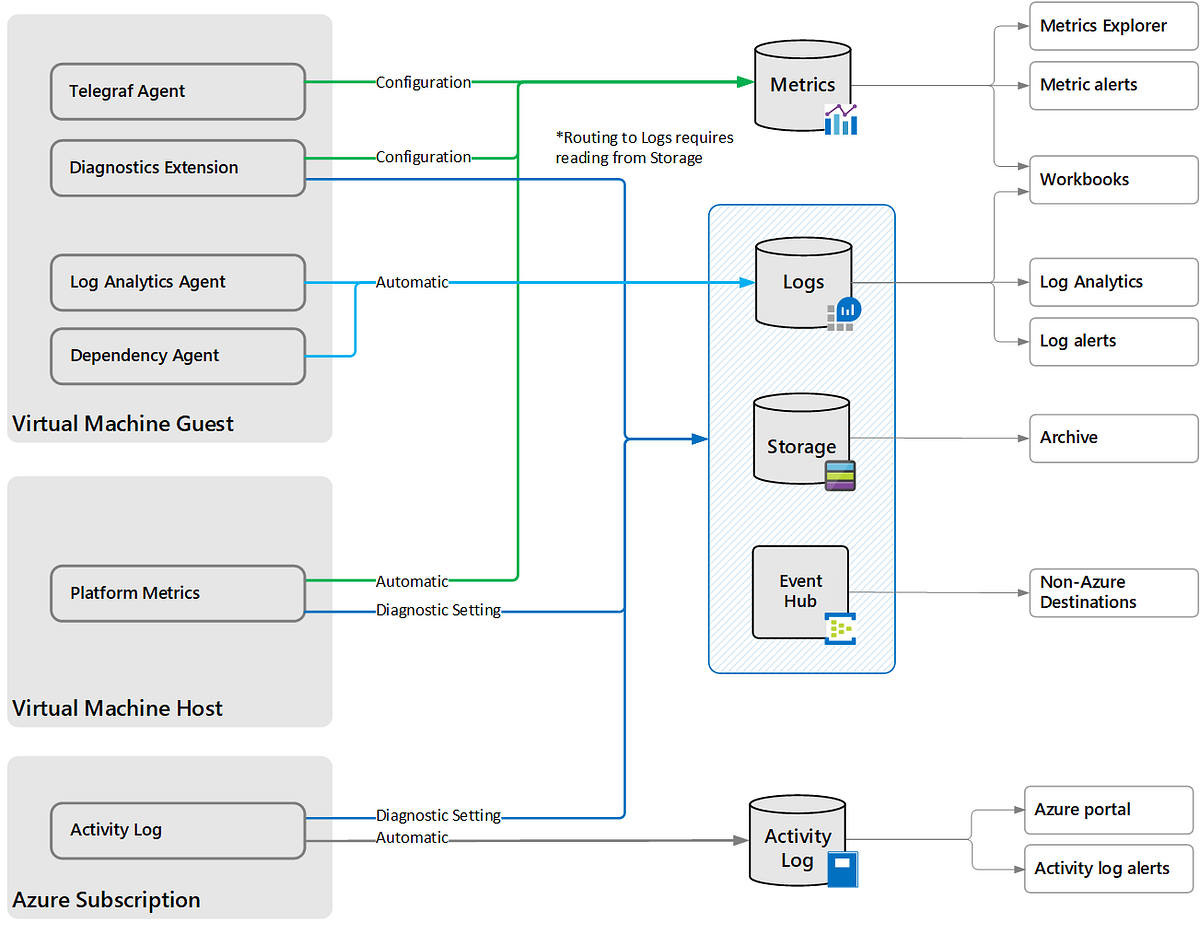
Task: Select the Metrics database cylinder
Action: (x=802, y=85)
